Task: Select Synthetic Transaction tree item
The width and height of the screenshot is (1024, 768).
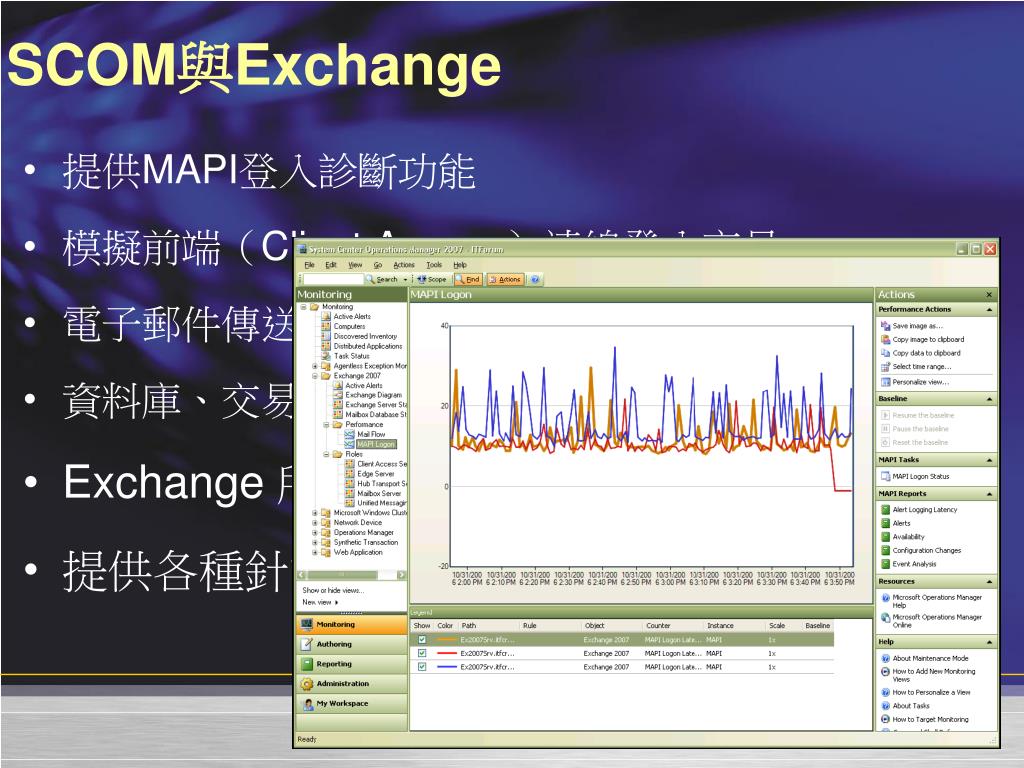Action: tap(365, 543)
